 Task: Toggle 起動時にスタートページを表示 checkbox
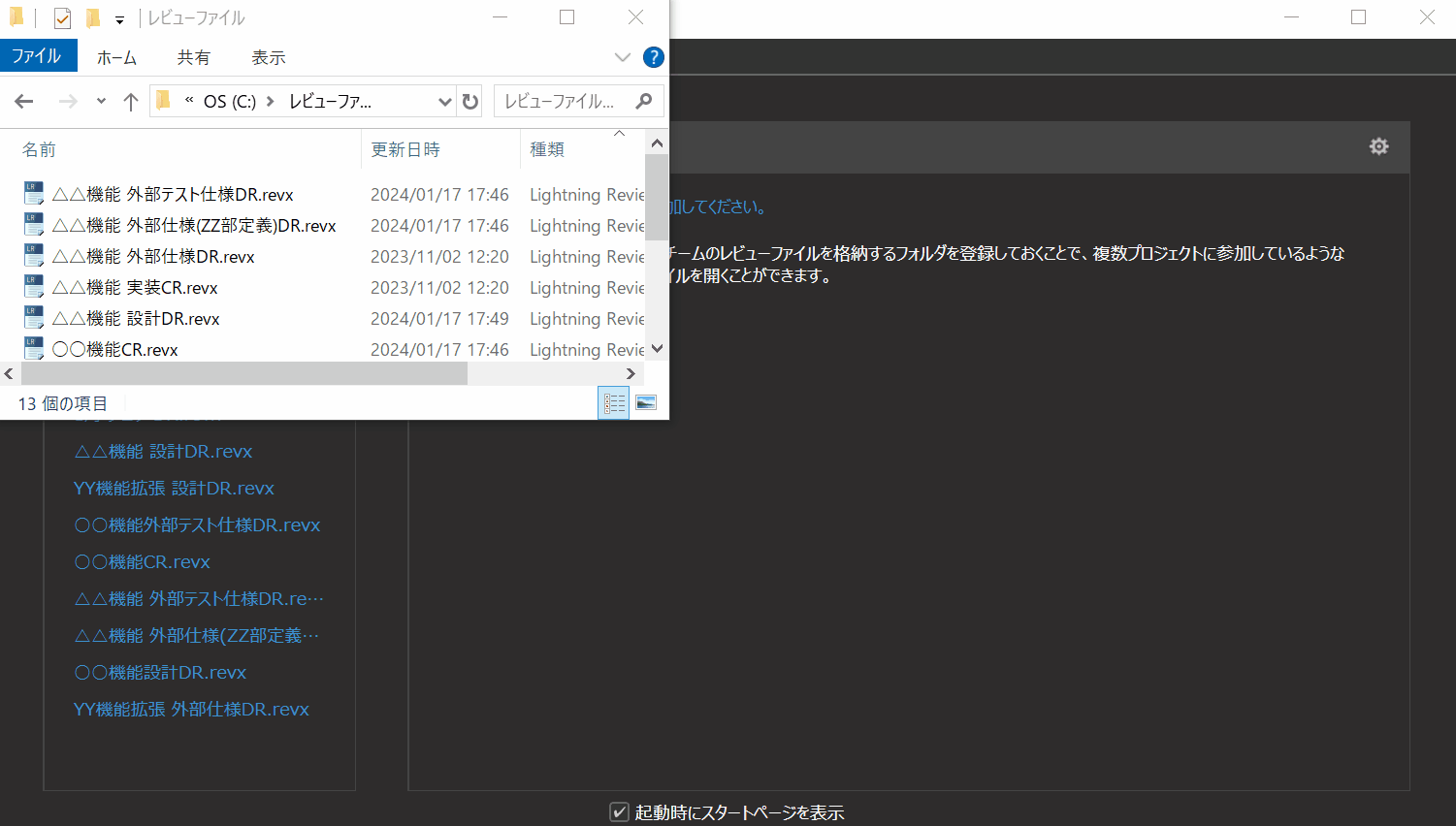tap(619, 811)
